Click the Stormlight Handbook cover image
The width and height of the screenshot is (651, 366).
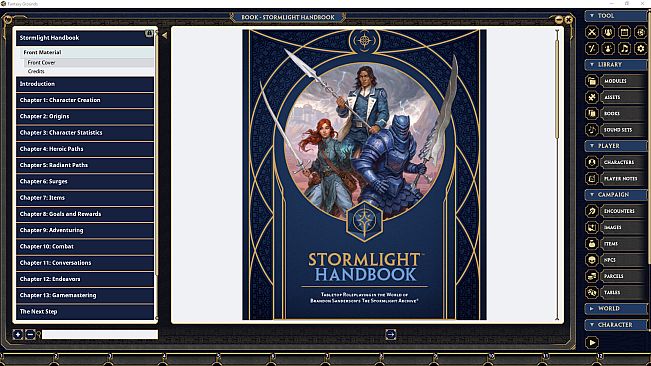[x=364, y=175]
